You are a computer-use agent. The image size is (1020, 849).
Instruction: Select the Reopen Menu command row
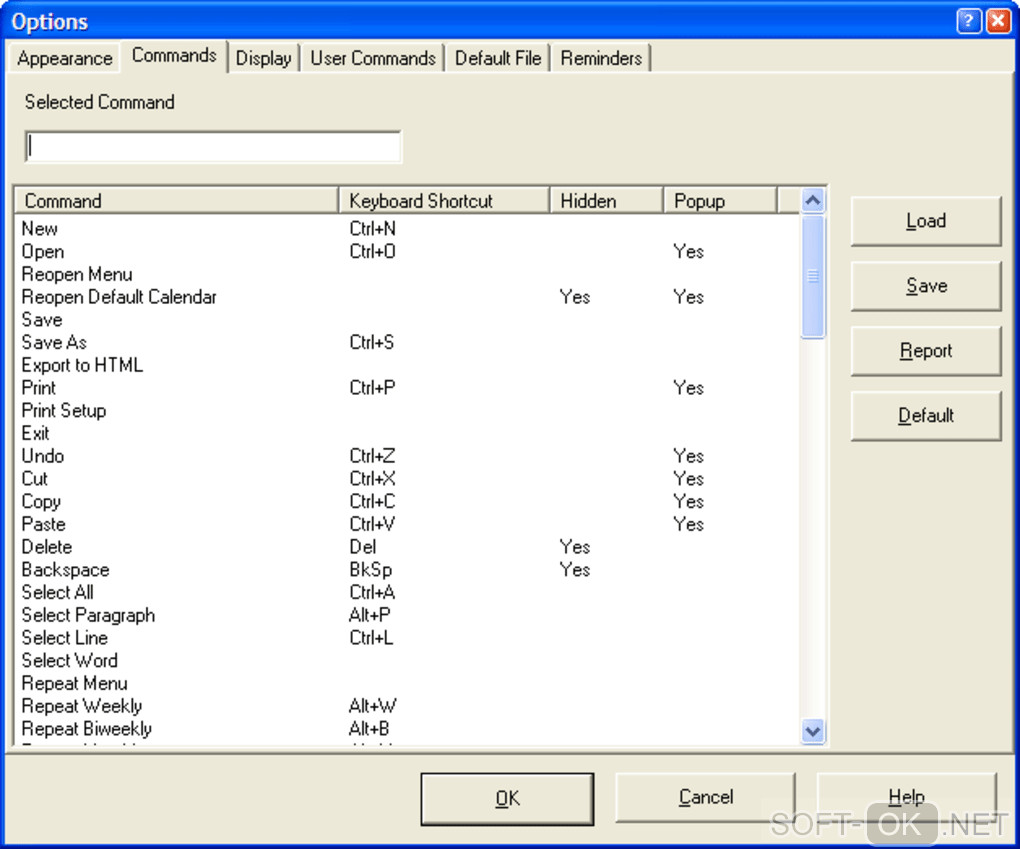[407, 275]
